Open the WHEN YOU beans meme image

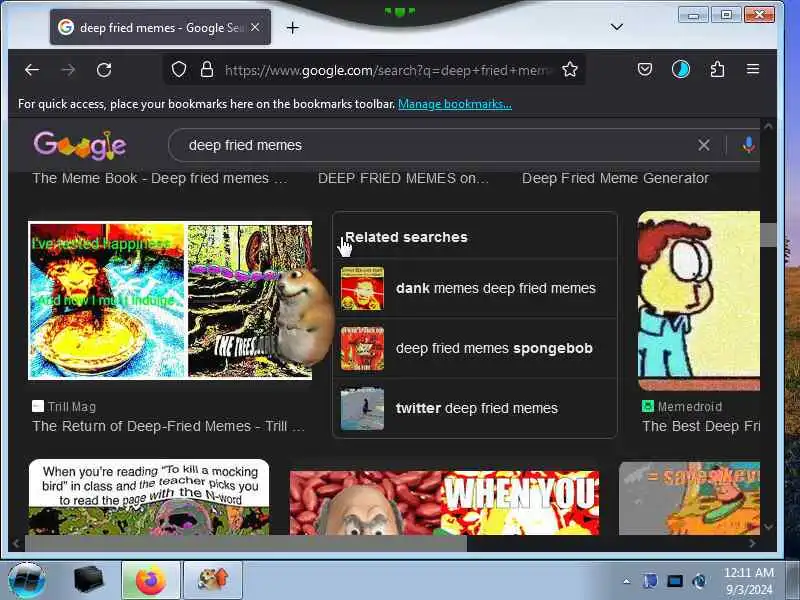(x=444, y=503)
